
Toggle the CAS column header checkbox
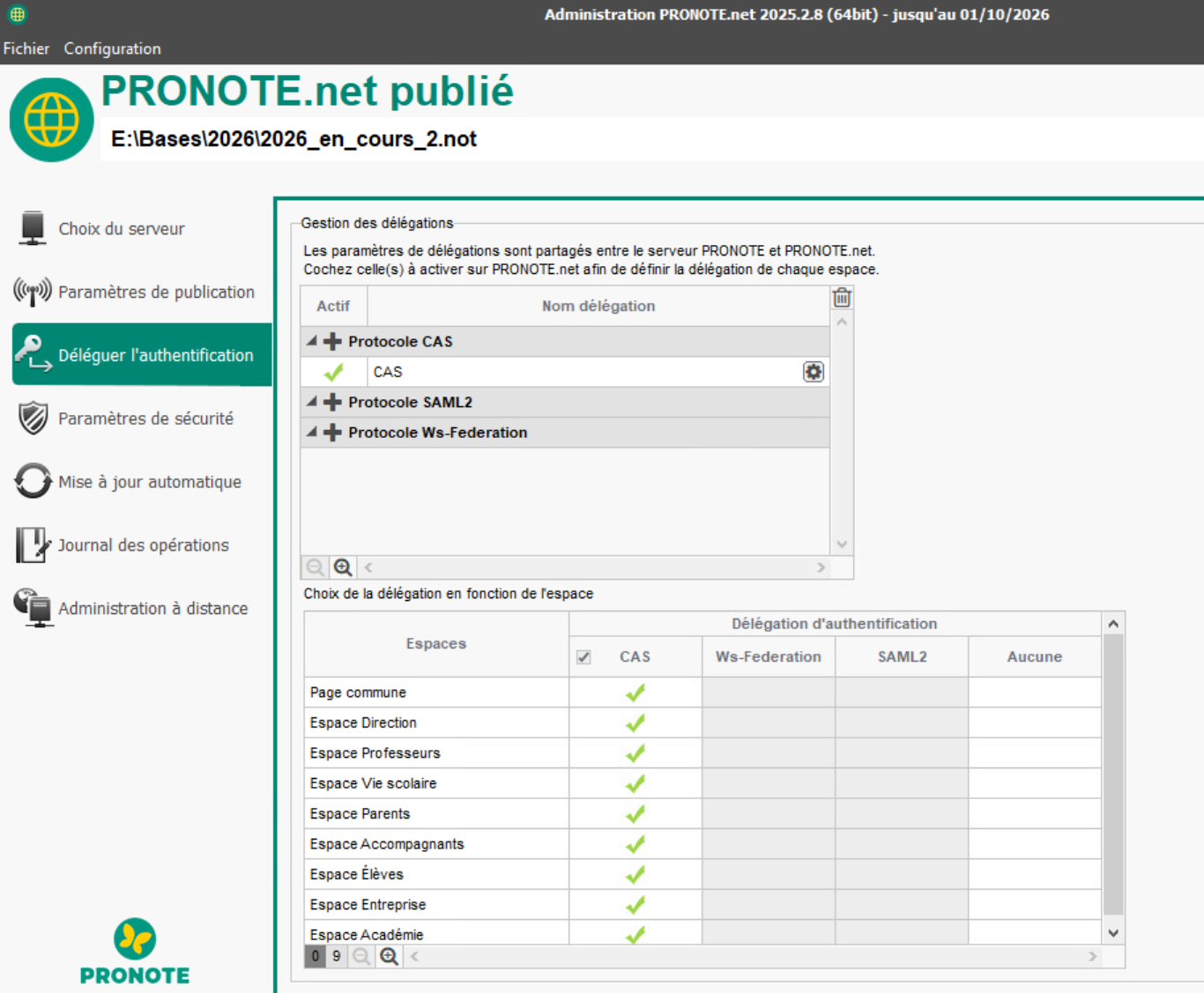[583, 657]
